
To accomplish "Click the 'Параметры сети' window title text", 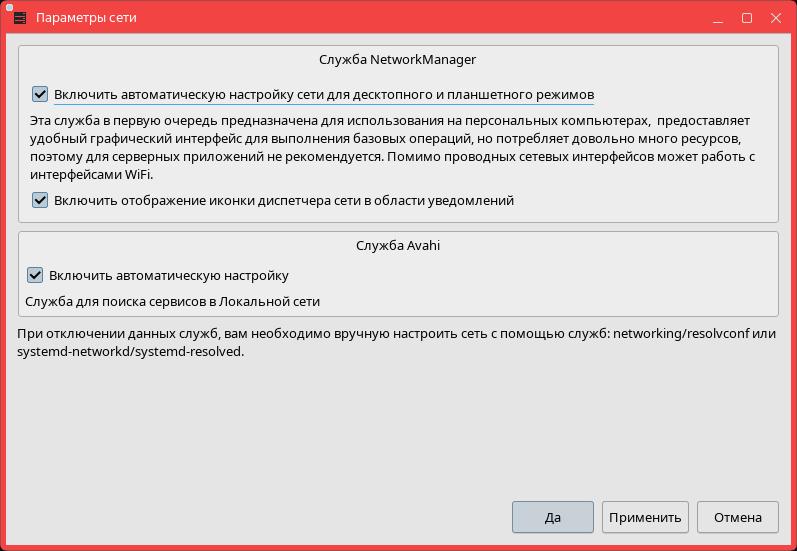I will click(x=87, y=18).
